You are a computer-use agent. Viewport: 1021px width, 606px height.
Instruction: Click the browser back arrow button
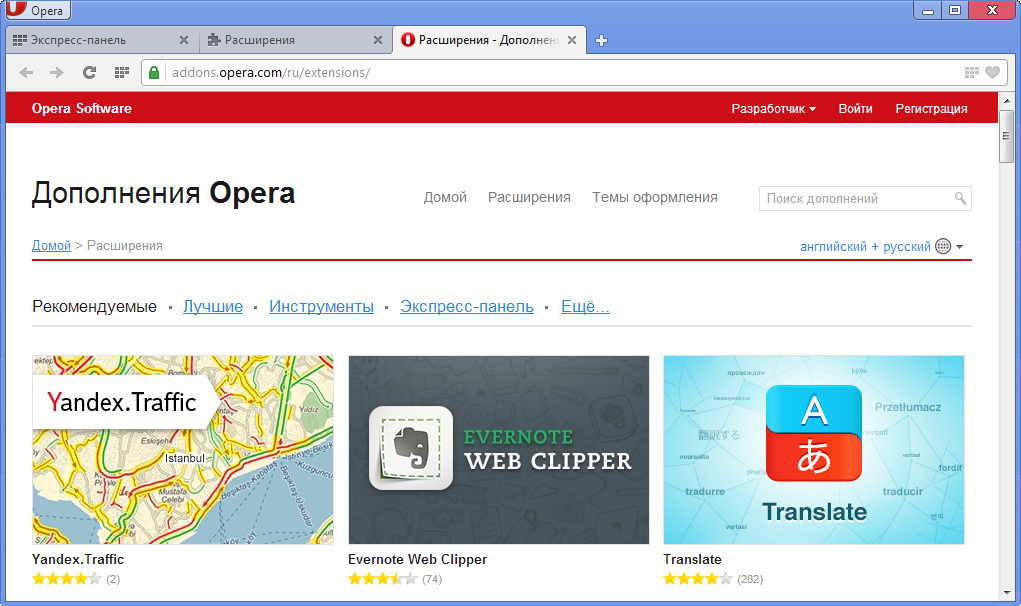click(26, 72)
